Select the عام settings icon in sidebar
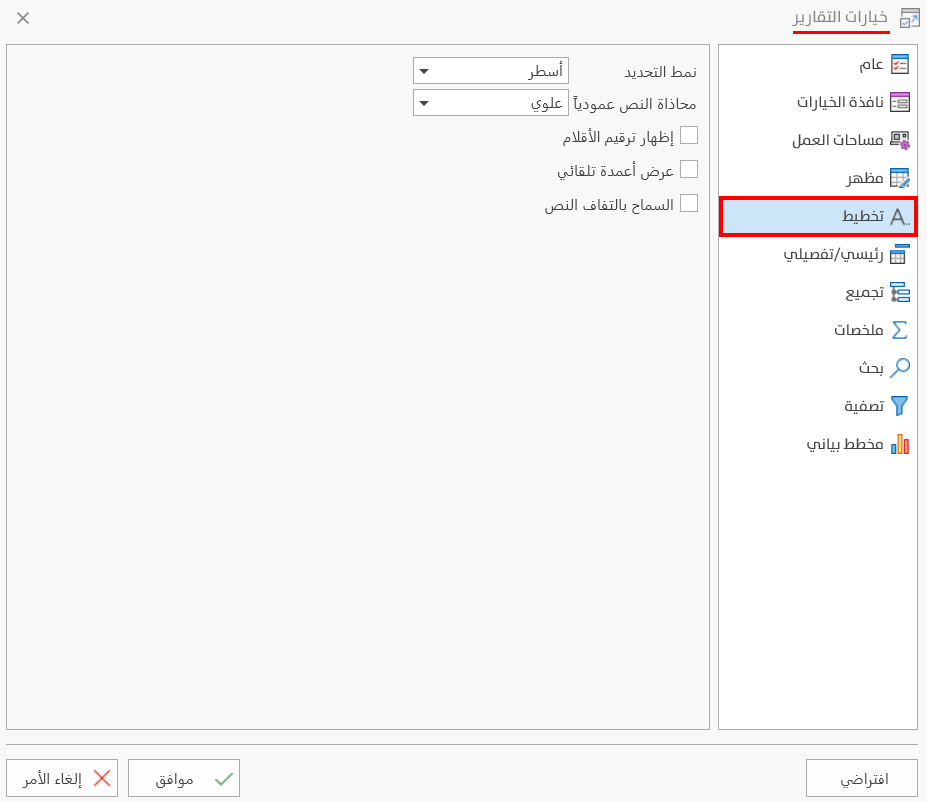Image resolution: width=927 pixels, height=802 pixels. point(901,63)
